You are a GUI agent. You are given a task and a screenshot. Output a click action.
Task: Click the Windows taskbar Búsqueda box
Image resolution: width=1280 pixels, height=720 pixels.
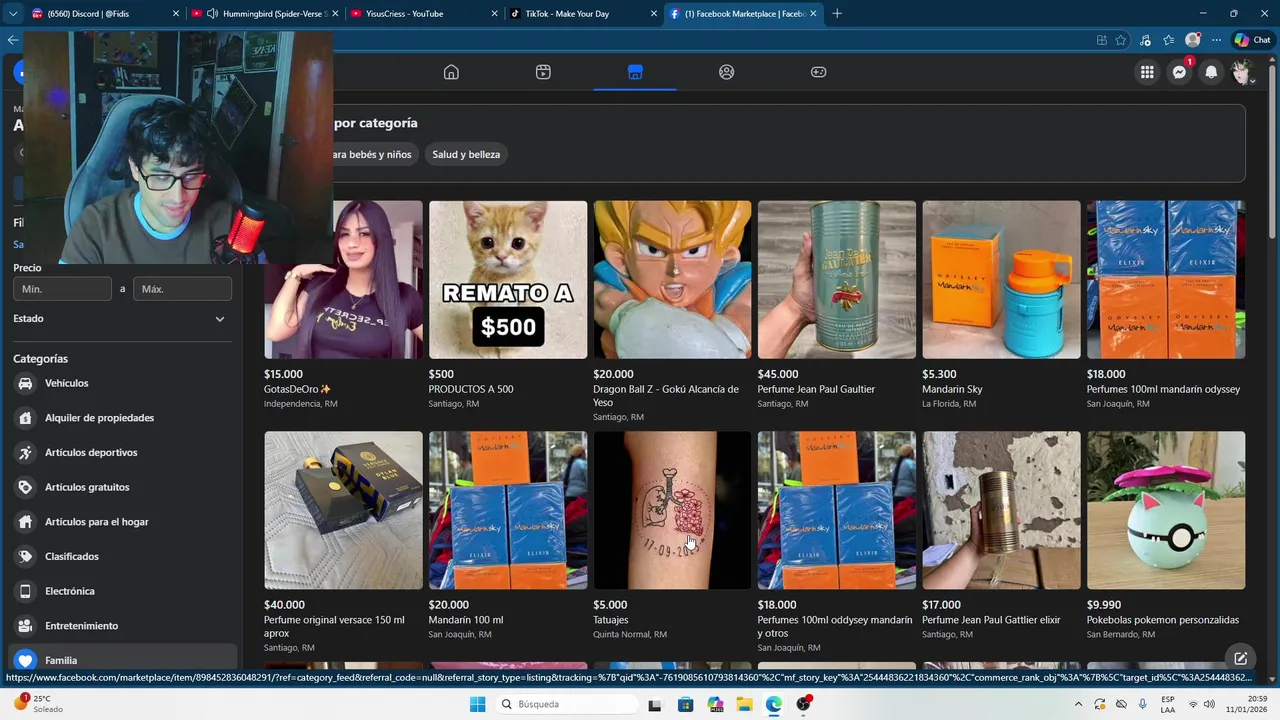click(x=568, y=704)
